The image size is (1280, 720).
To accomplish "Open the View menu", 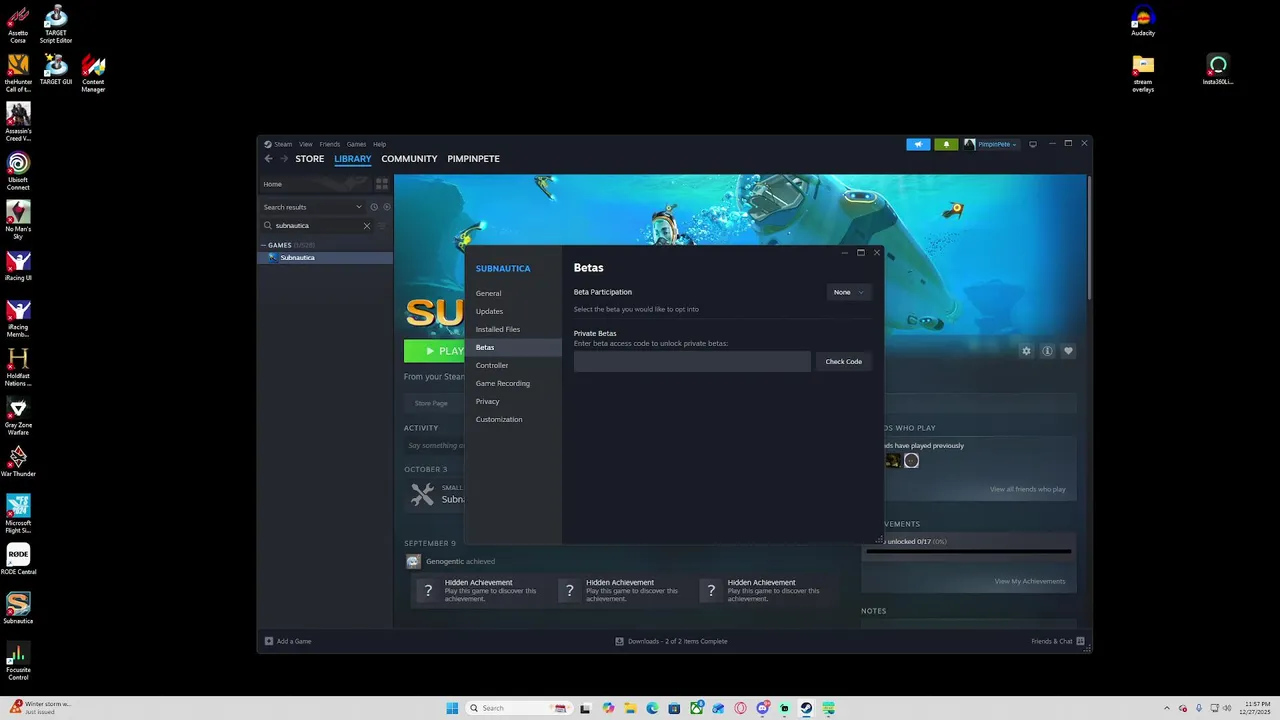I will coord(306,144).
